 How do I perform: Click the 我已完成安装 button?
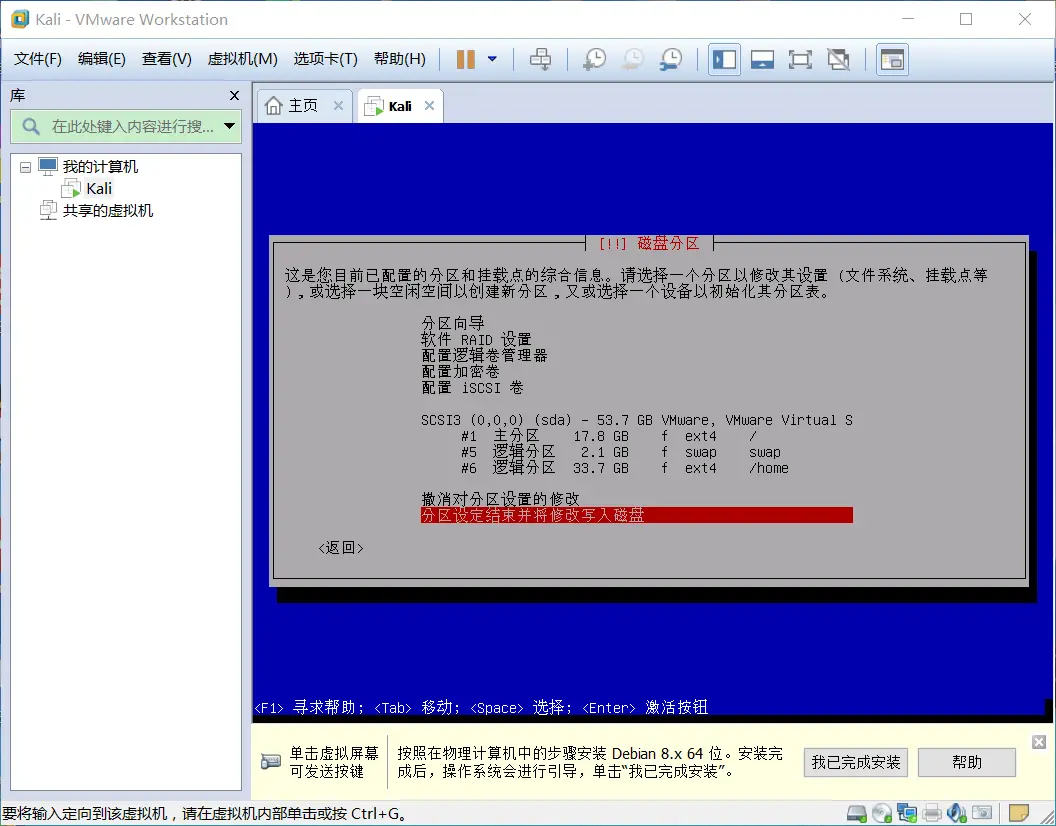[856, 762]
